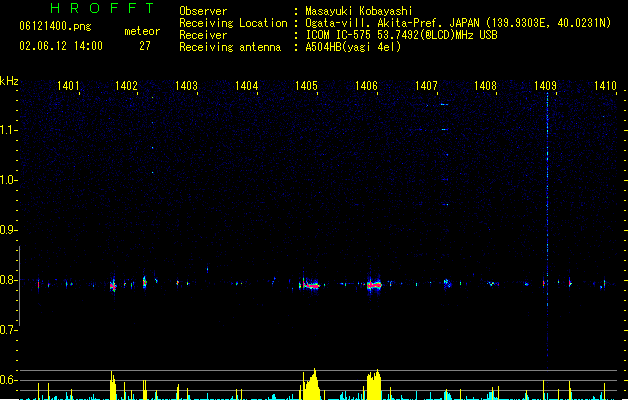Click the "Receiving Location" label
629x400 pixels.
[x=233, y=23]
